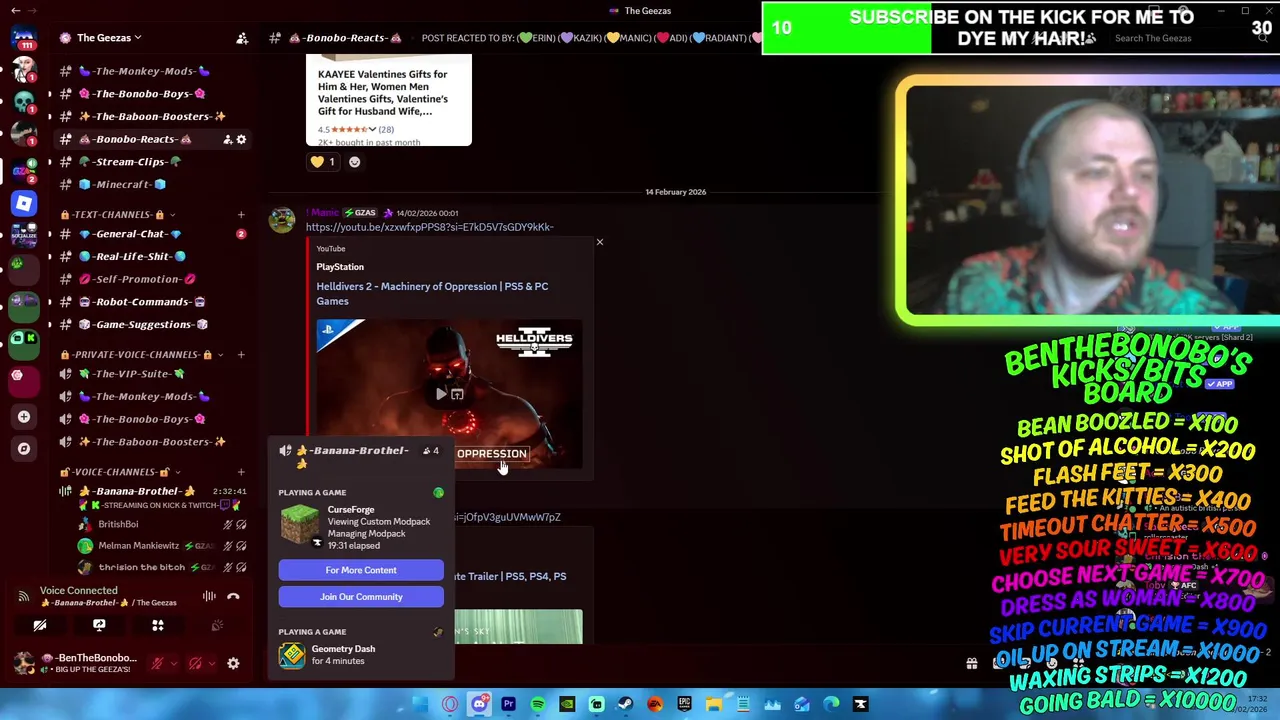Open voice connection details signal icon
This screenshot has height=720, width=1280.
pos(23,597)
